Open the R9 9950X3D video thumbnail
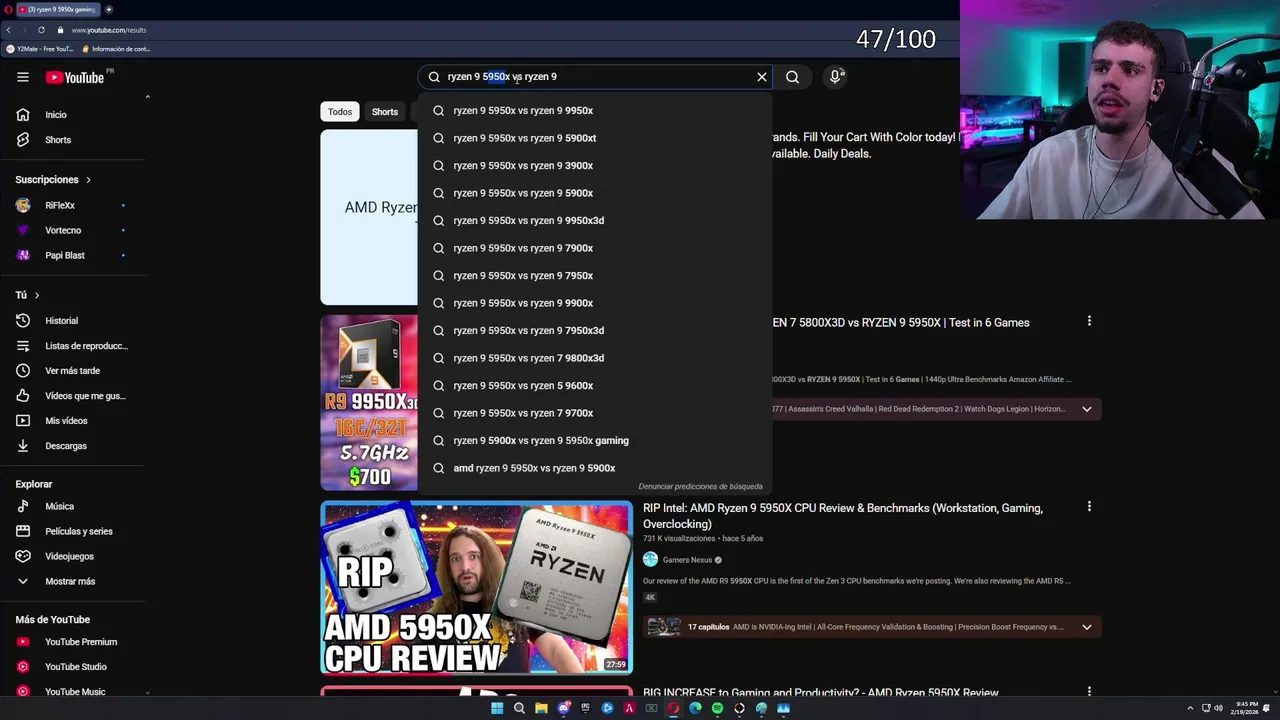This screenshot has height=720, width=1280. point(369,403)
